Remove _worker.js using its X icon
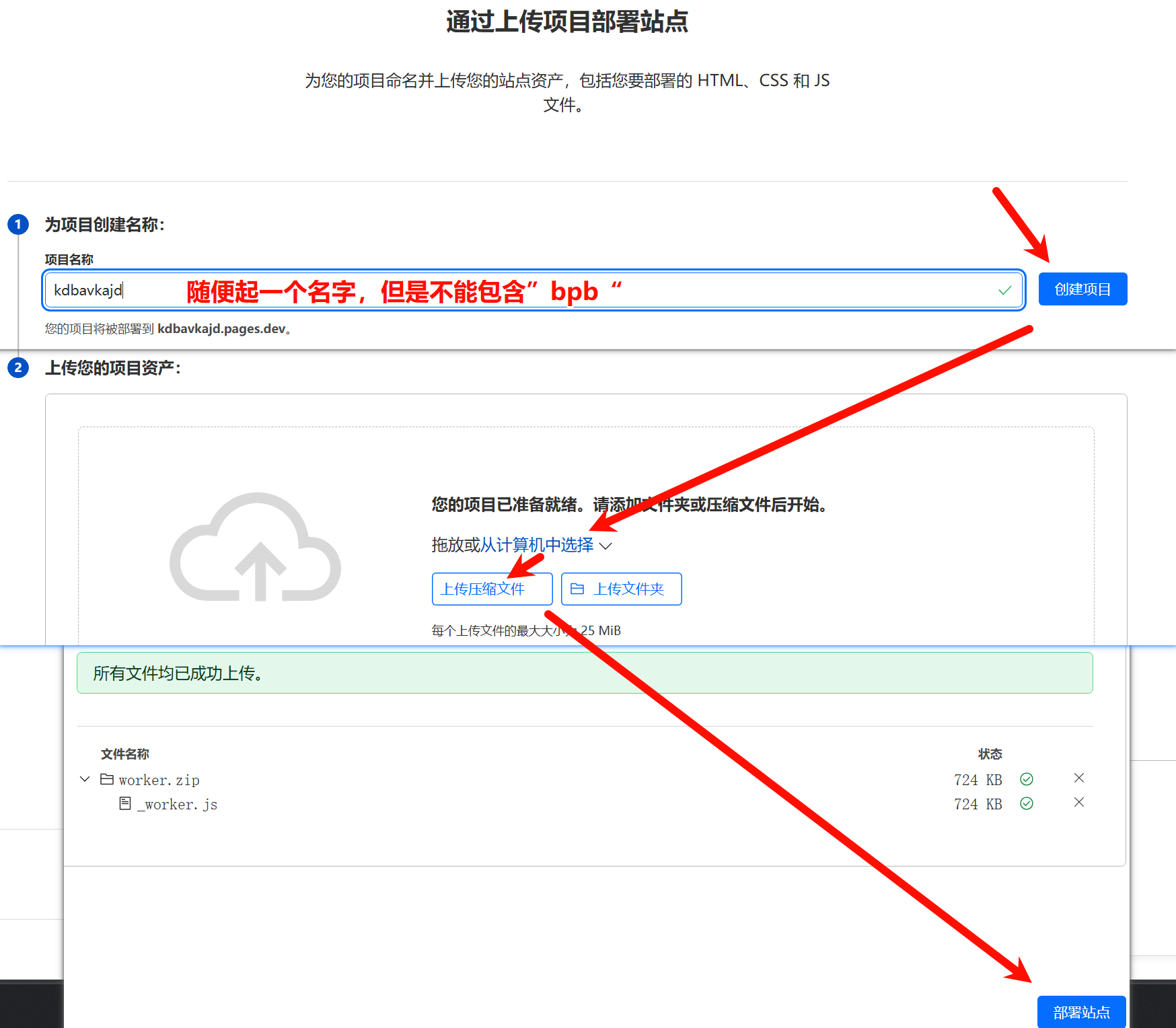 tap(1078, 803)
